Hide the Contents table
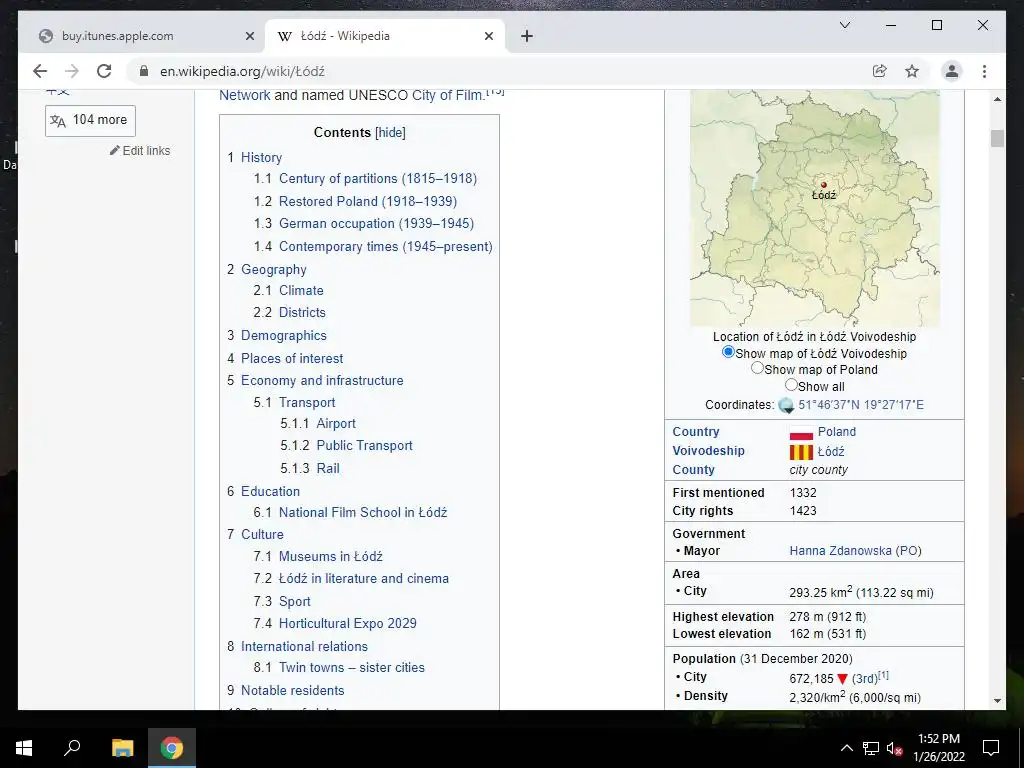The width and height of the screenshot is (1024, 768). tap(391, 133)
